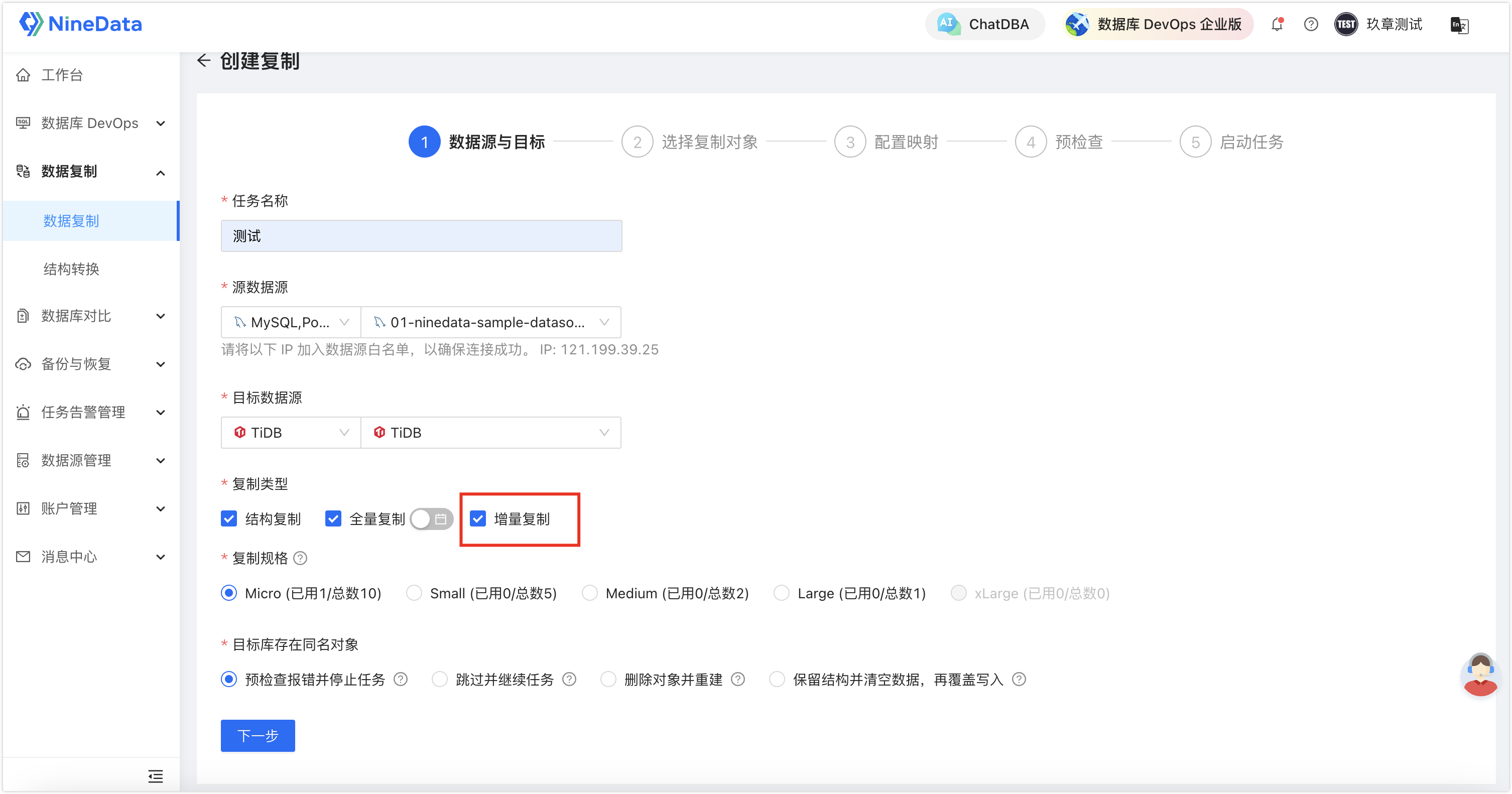The height and width of the screenshot is (794, 1512).
Task: Click the 账户管理 icon
Action: (x=23, y=508)
